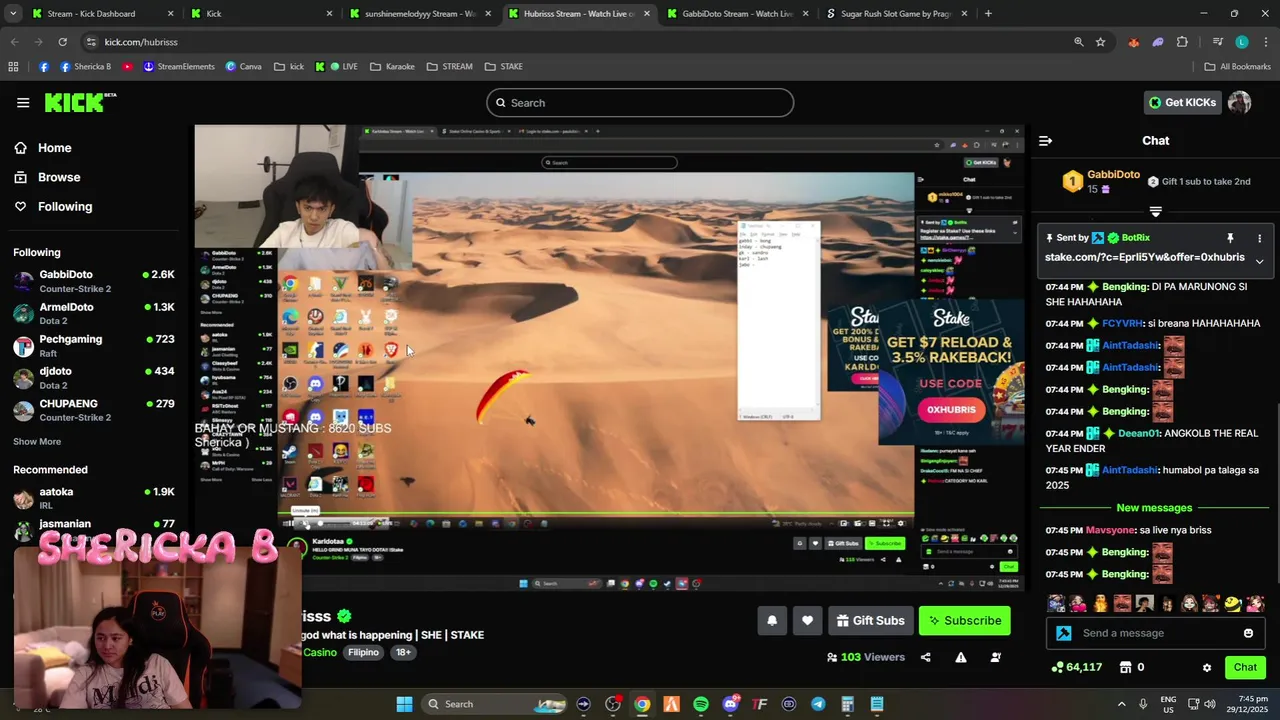Open GabbiDoto followed channel
Screen dimensions: 1280x720
[94, 281]
